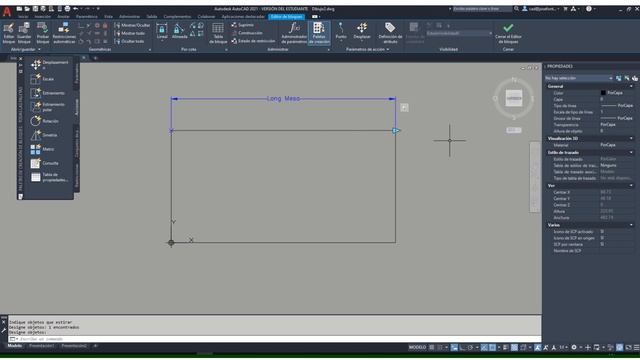Viewport: 640px width, 360px height.
Task: Click the Long Mesa stretch grip arrow
Action: (396, 131)
